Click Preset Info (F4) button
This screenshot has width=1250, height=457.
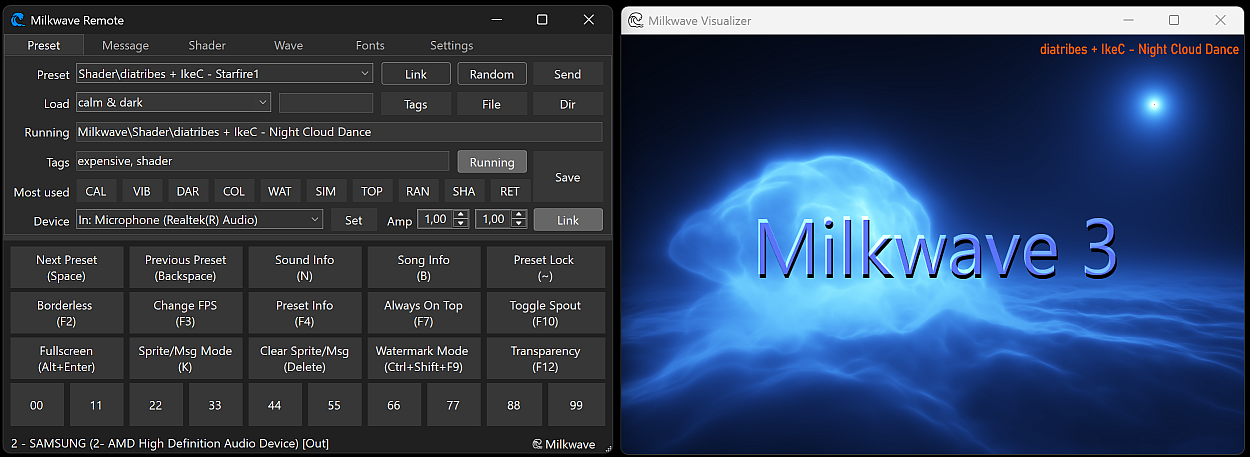305,313
